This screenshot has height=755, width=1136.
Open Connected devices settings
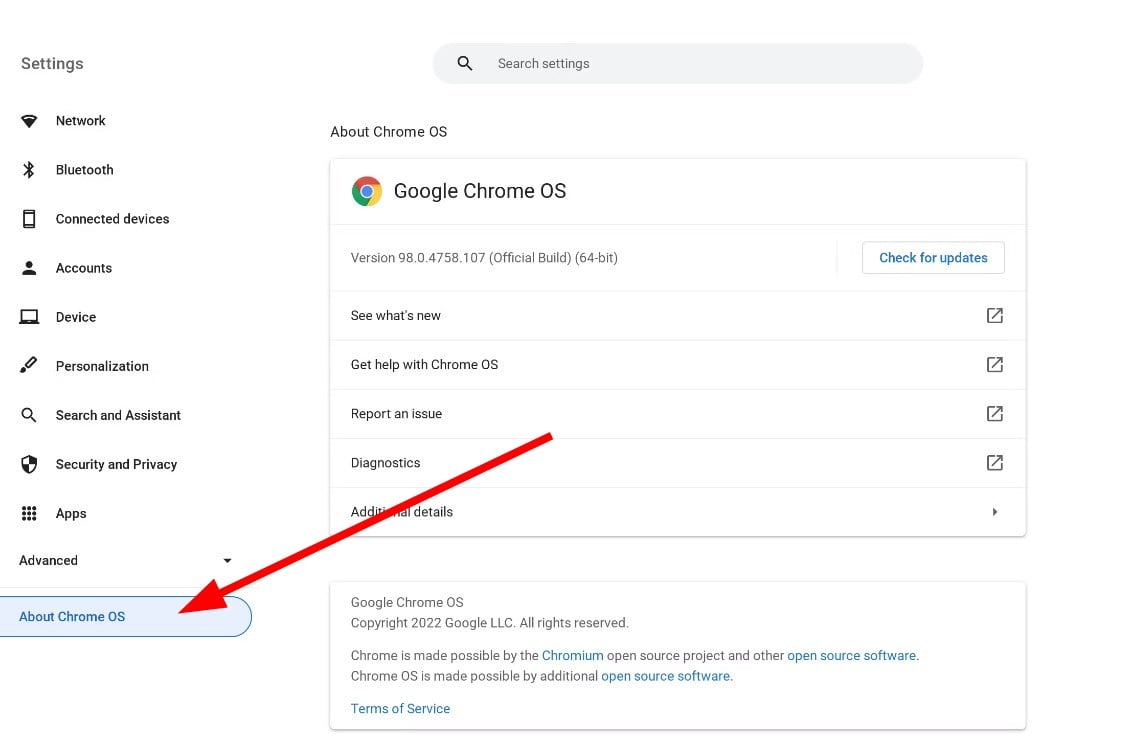[112, 219]
